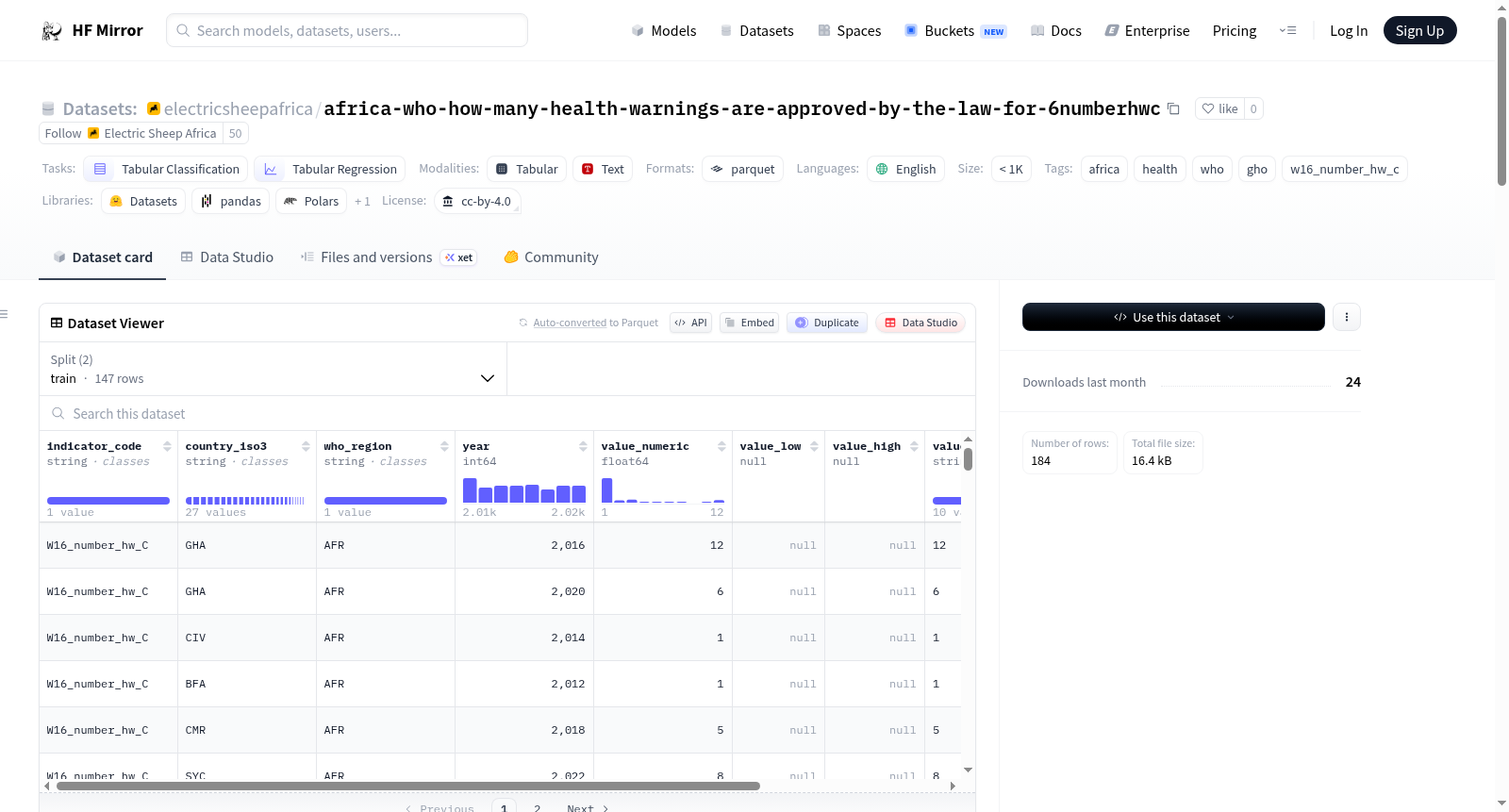Image resolution: width=1509 pixels, height=812 pixels.
Task: Click the Duplicate button
Action: pos(827,323)
